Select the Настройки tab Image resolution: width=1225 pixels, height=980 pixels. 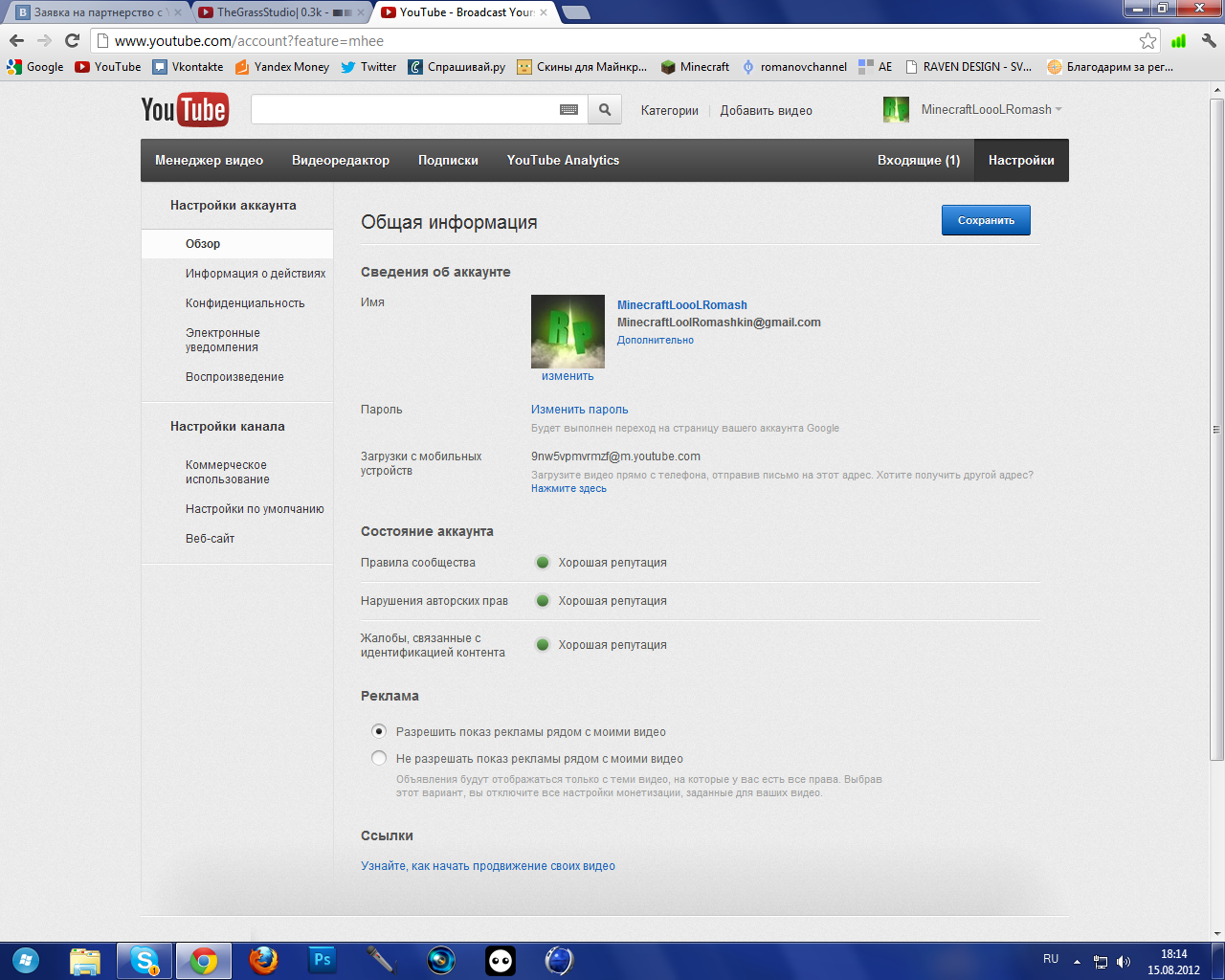tap(1021, 161)
